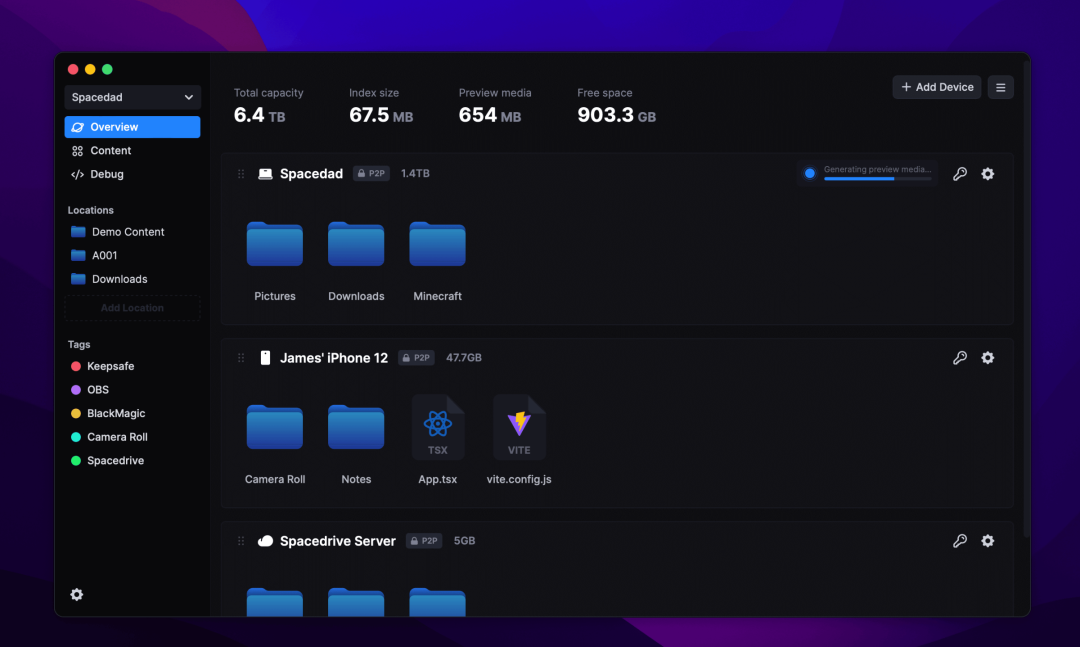Viewport: 1080px width, 647px height.
Task: Click the 6.4 TB total capacity value
Action: [260, 115]
